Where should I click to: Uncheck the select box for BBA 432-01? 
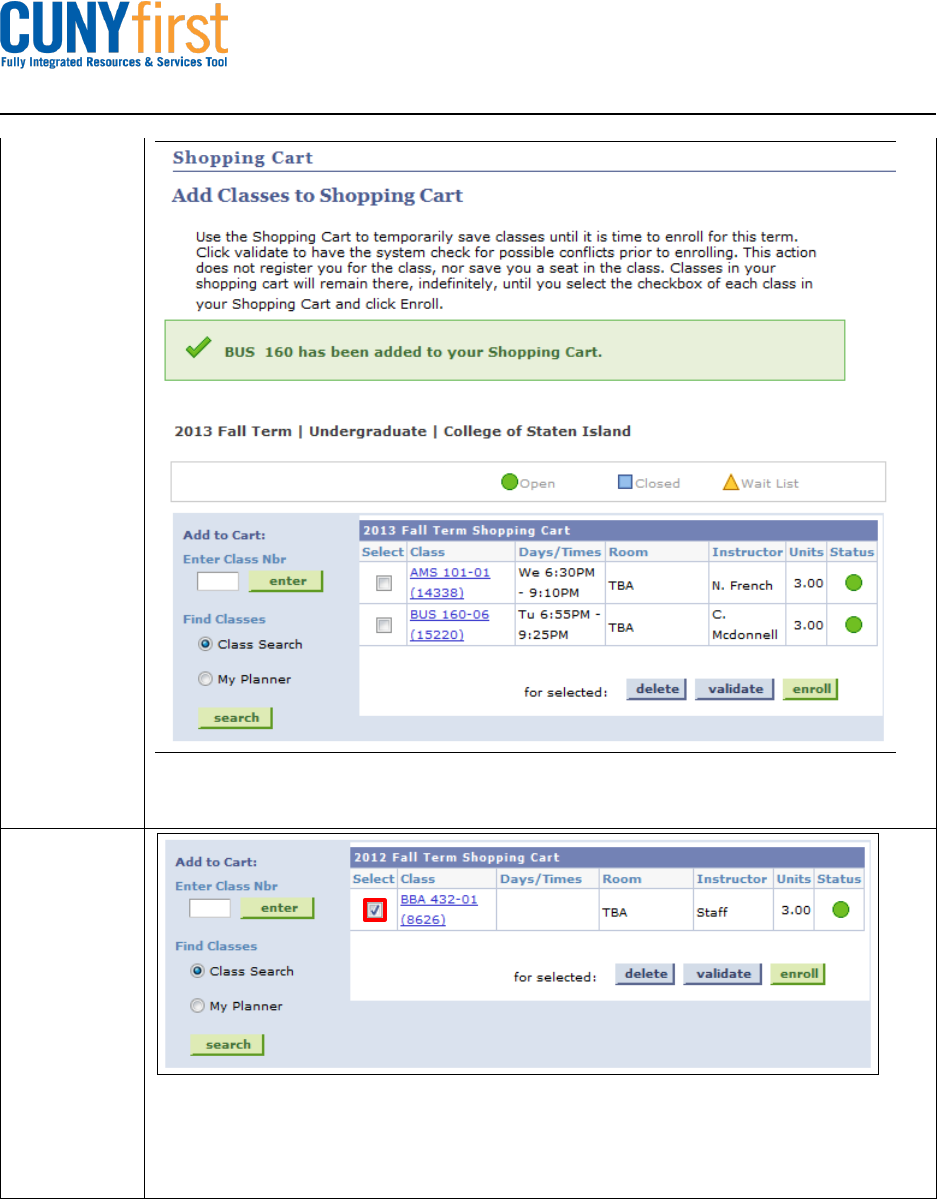(x=374, y=911)
